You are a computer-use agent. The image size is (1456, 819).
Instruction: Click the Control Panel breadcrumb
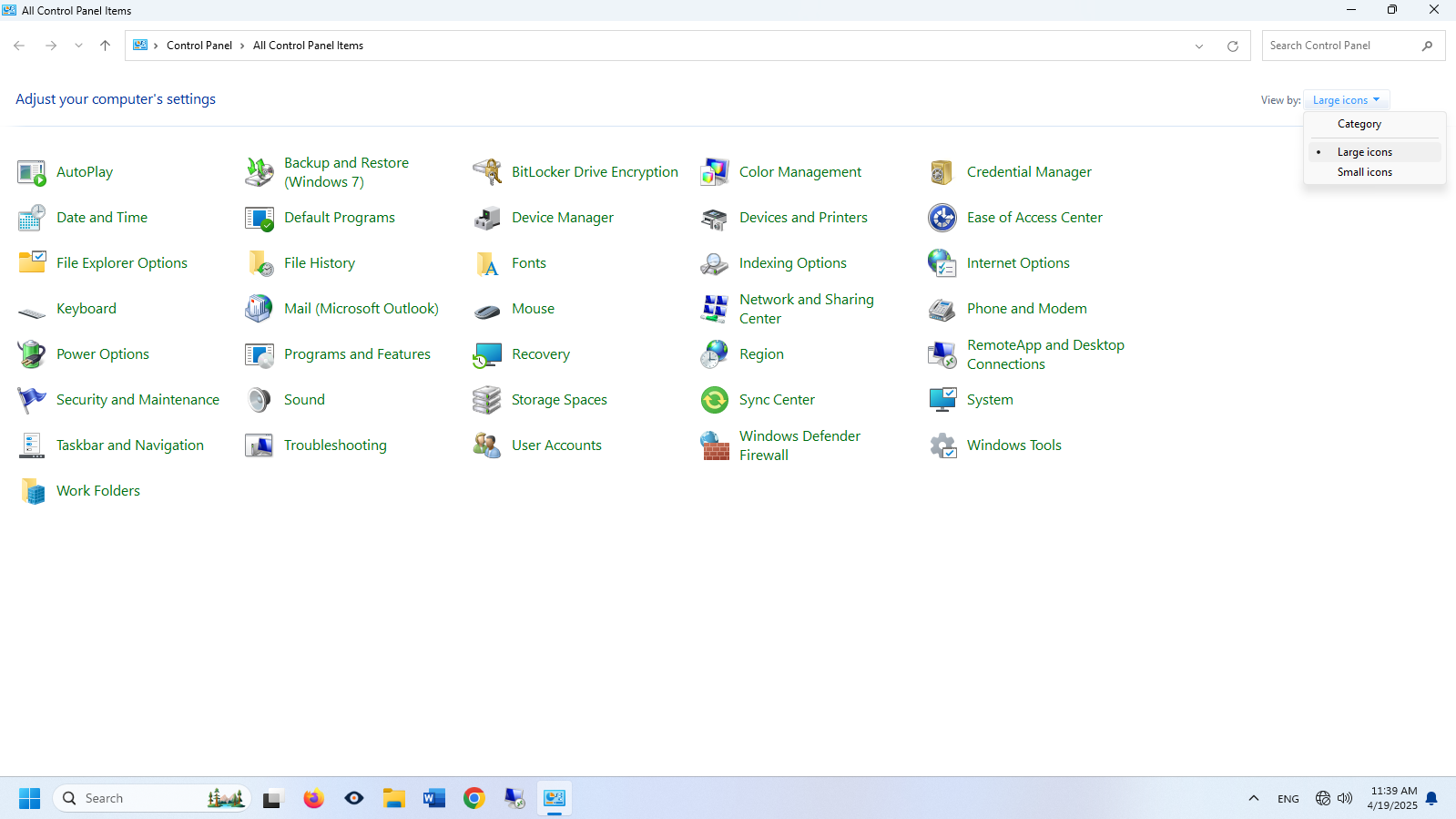click(199, 46)
